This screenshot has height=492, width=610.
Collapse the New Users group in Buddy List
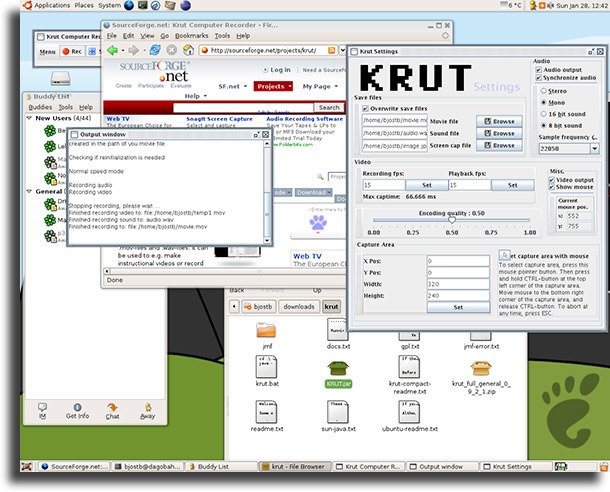click(29, 118)
